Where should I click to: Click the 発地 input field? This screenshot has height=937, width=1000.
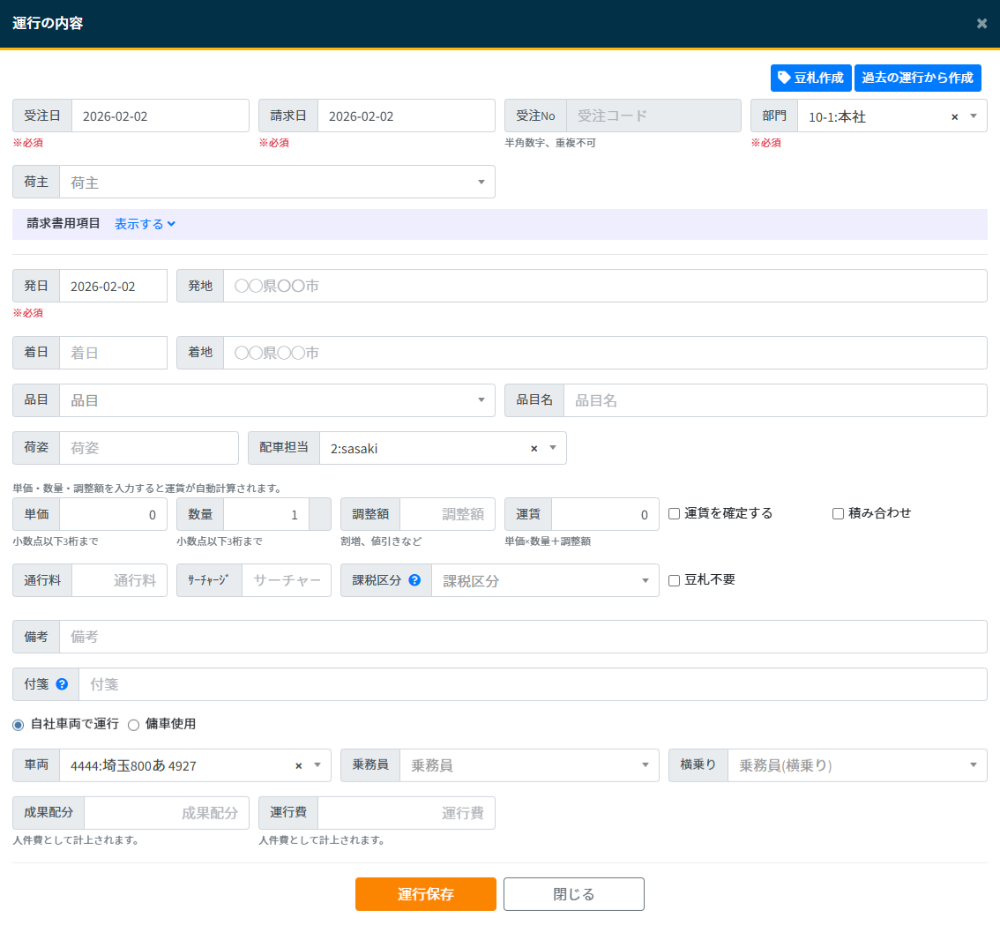(604, 286)
